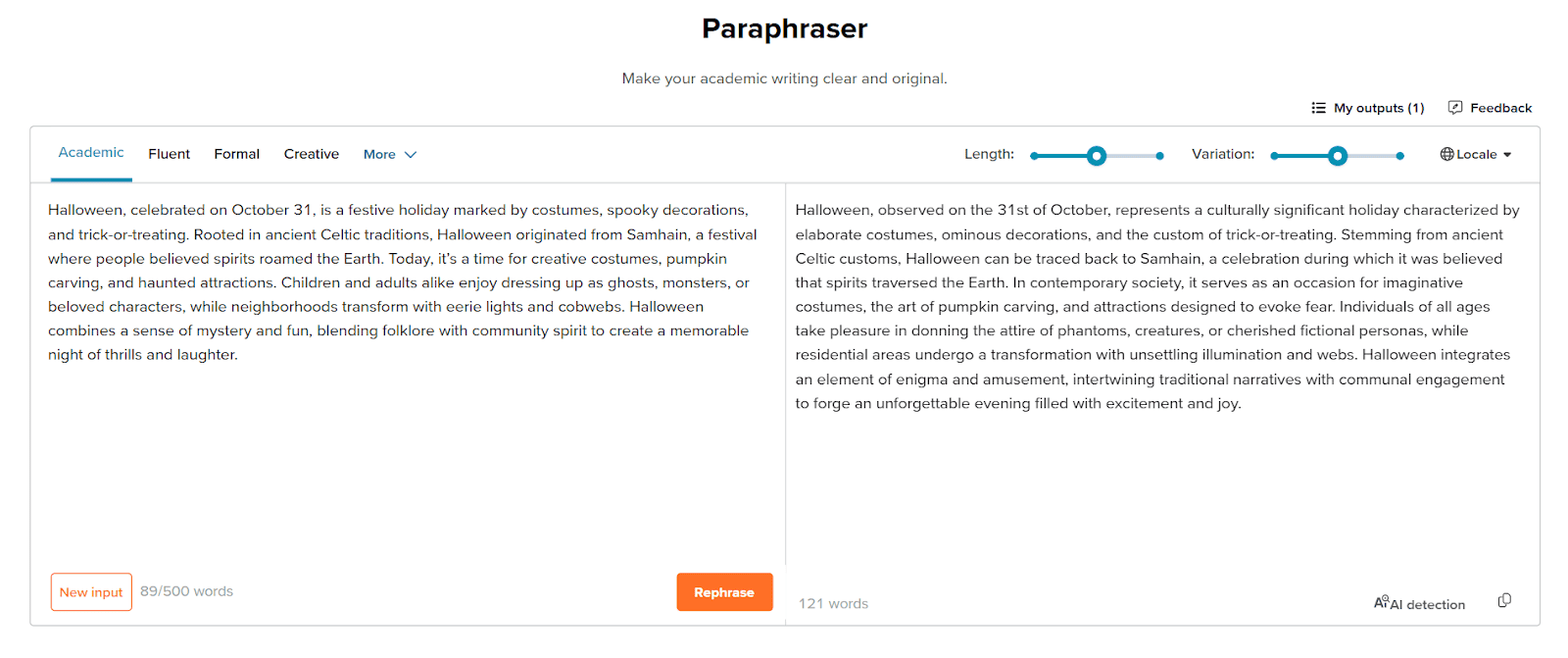Image resolution: width=1568 pixels, height=658 pixels.
Task: Click the My outputs list icon
Action: (1319, 108)
